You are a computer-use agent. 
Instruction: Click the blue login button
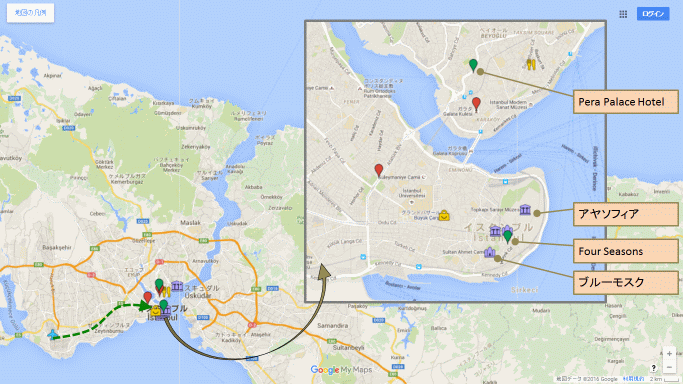pos(653,14)
